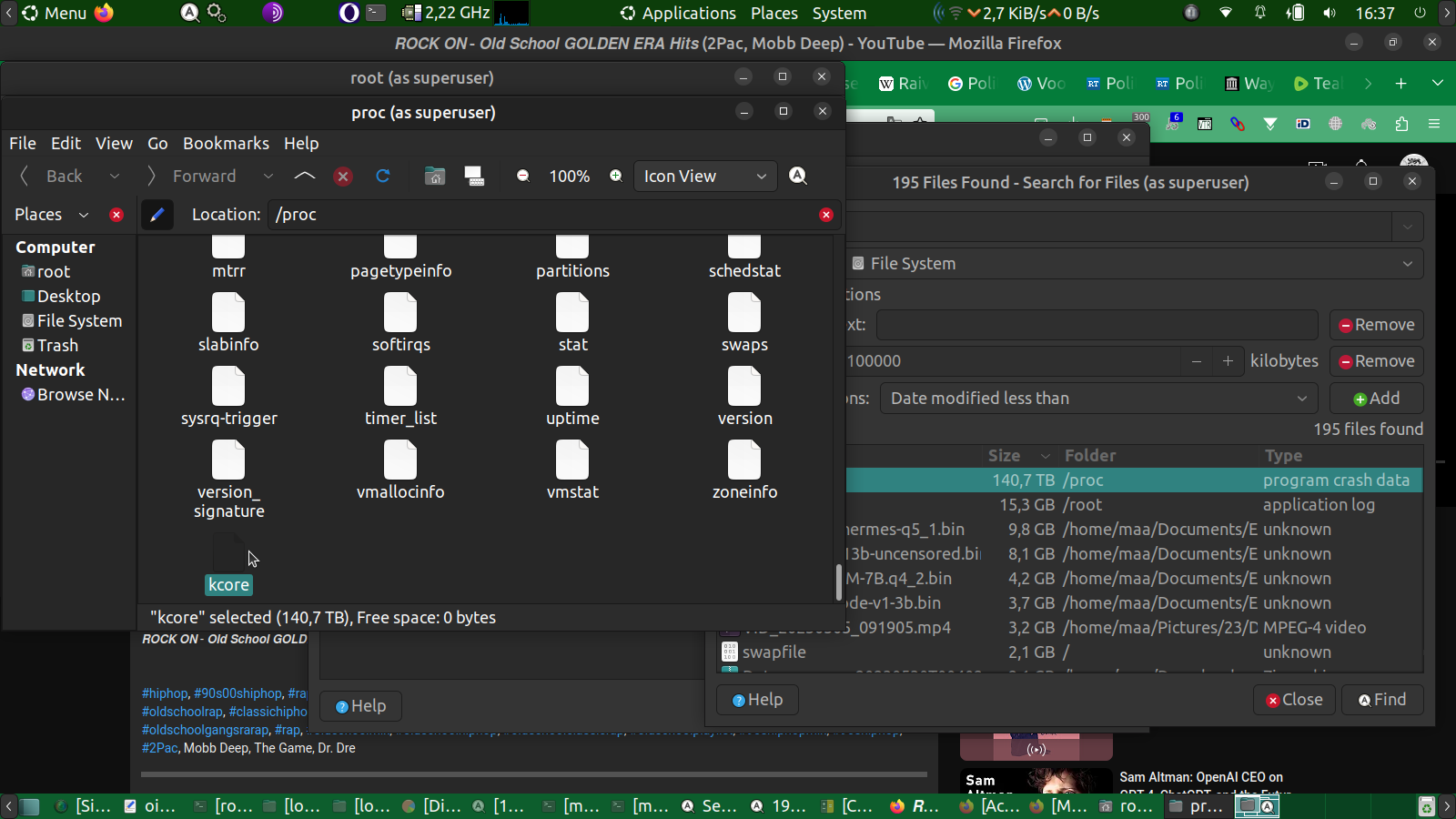Open the Bookmarks menu
The width and height of the screenshot is (1456, 819).
[x=226, y=144]
